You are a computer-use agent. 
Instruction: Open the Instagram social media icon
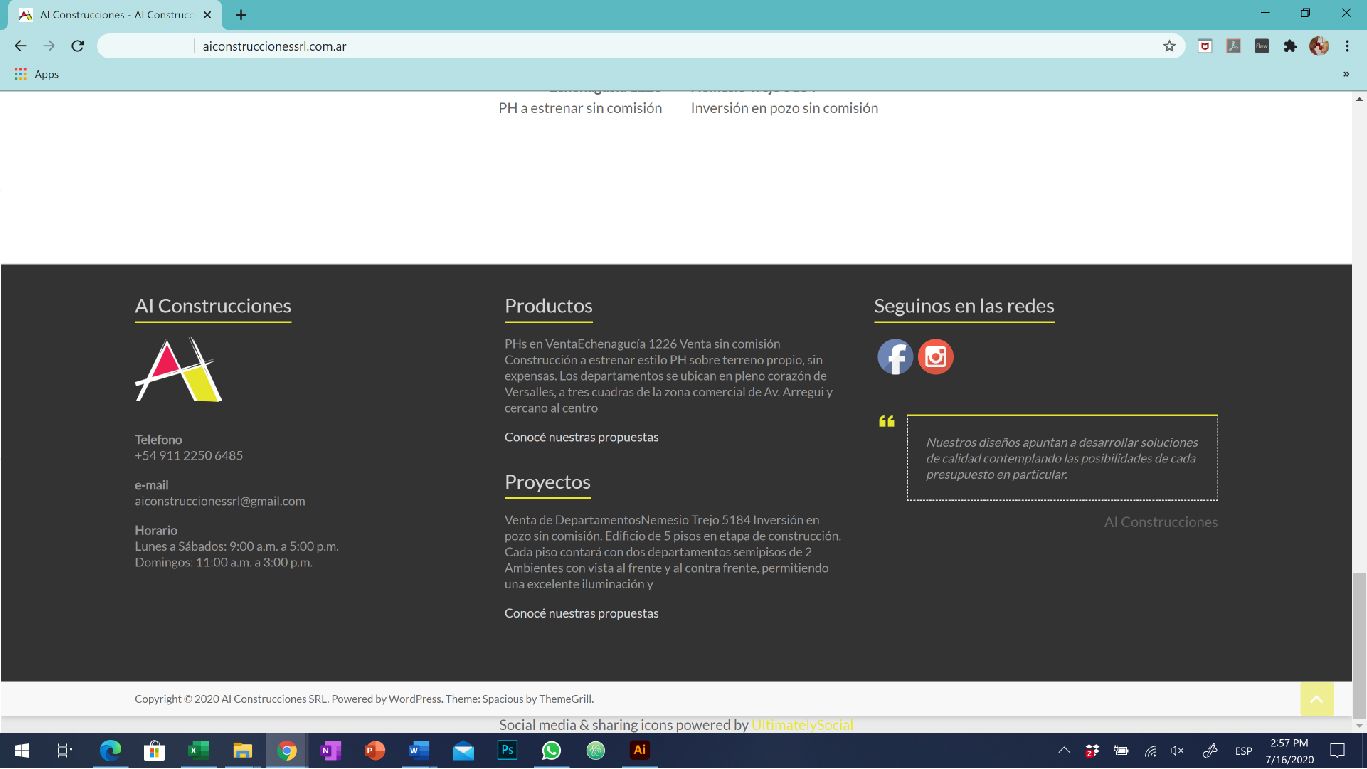pos(936,357)
